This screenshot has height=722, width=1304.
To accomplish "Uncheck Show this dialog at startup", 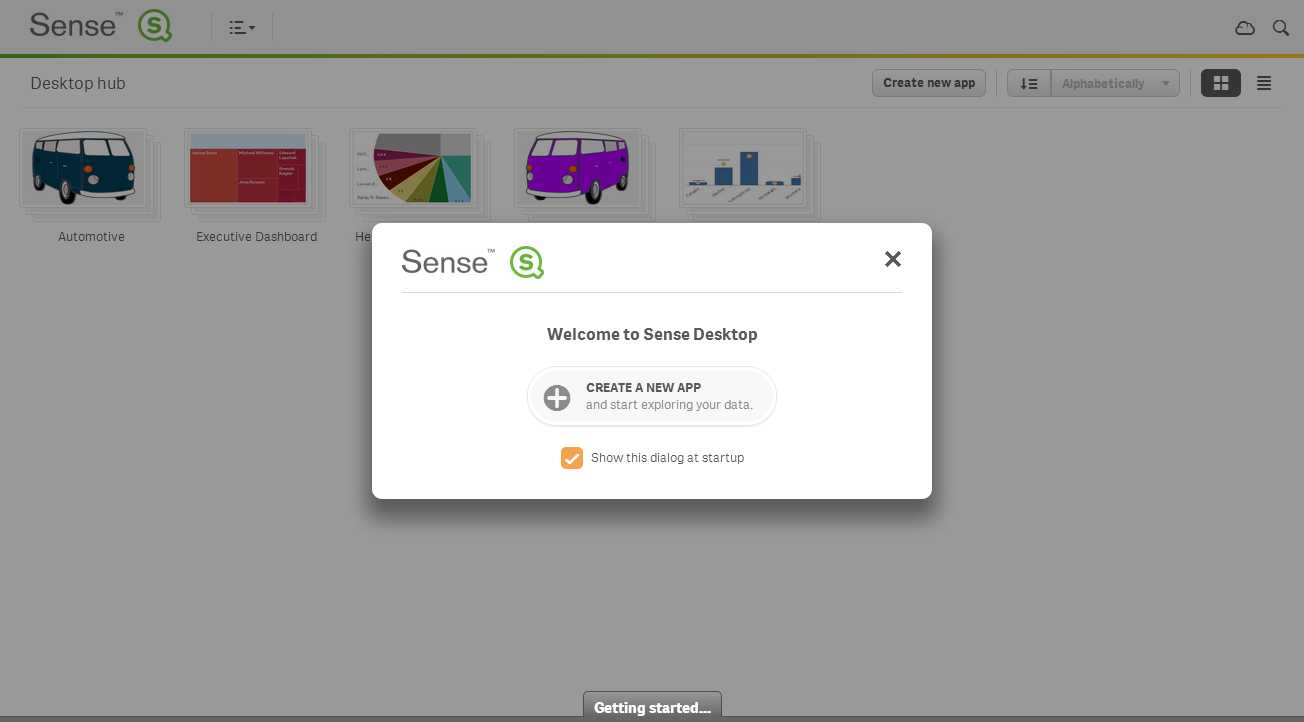I will click(x=572, y=458).
